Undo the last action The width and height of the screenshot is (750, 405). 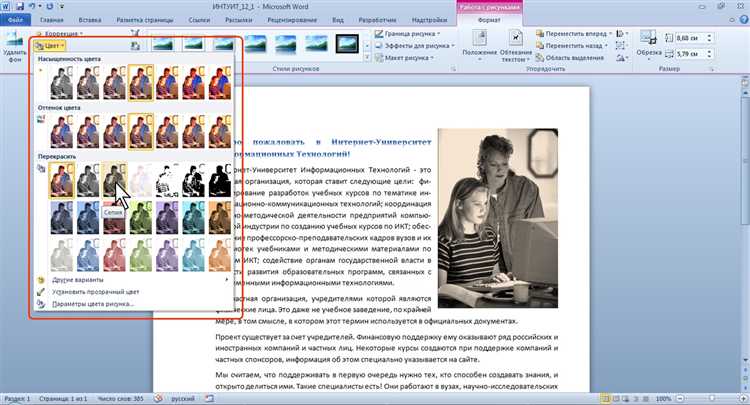(x=32, y=7)
